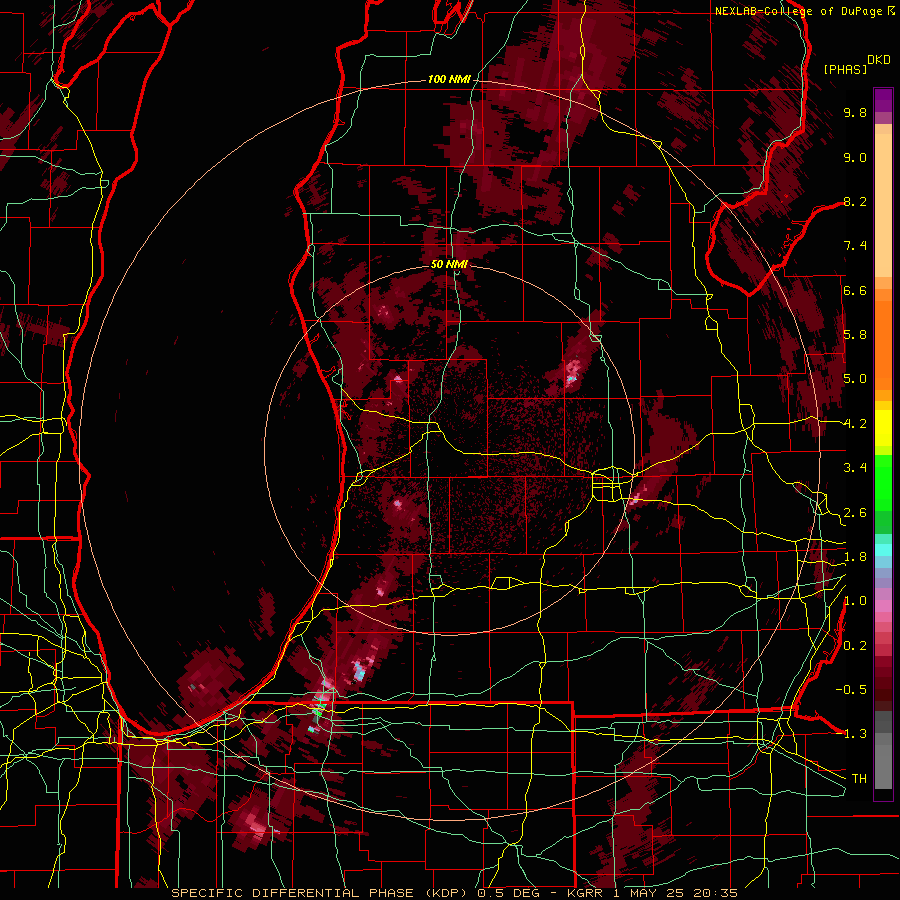
Task: Click the purple top segment of color bar
Action: [883, 100]
